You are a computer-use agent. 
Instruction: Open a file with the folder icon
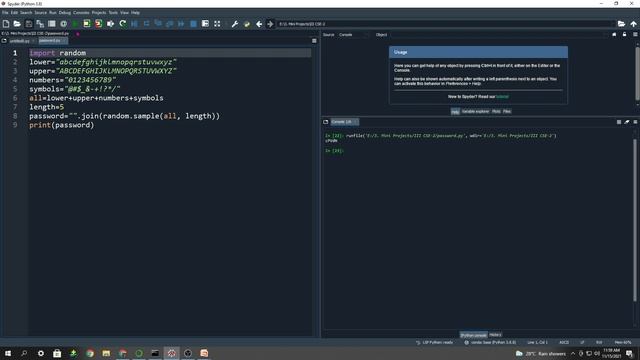point(17,24)
